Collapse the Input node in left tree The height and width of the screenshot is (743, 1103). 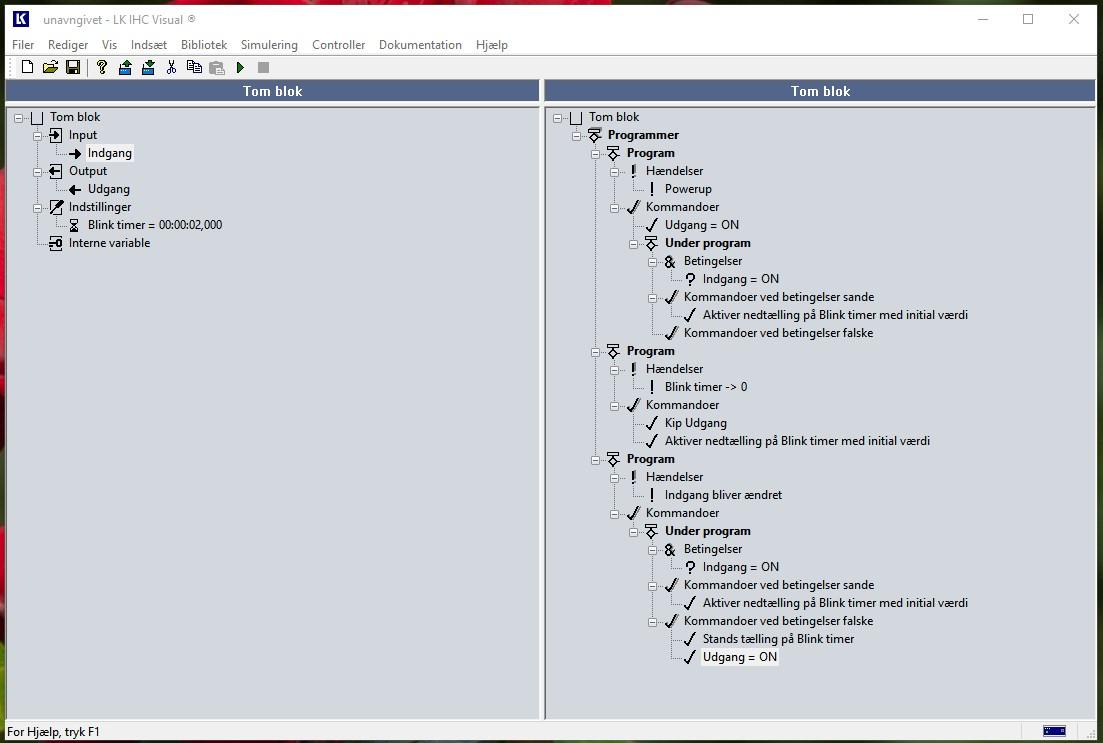pyautogui.click(x=38, y=135)
